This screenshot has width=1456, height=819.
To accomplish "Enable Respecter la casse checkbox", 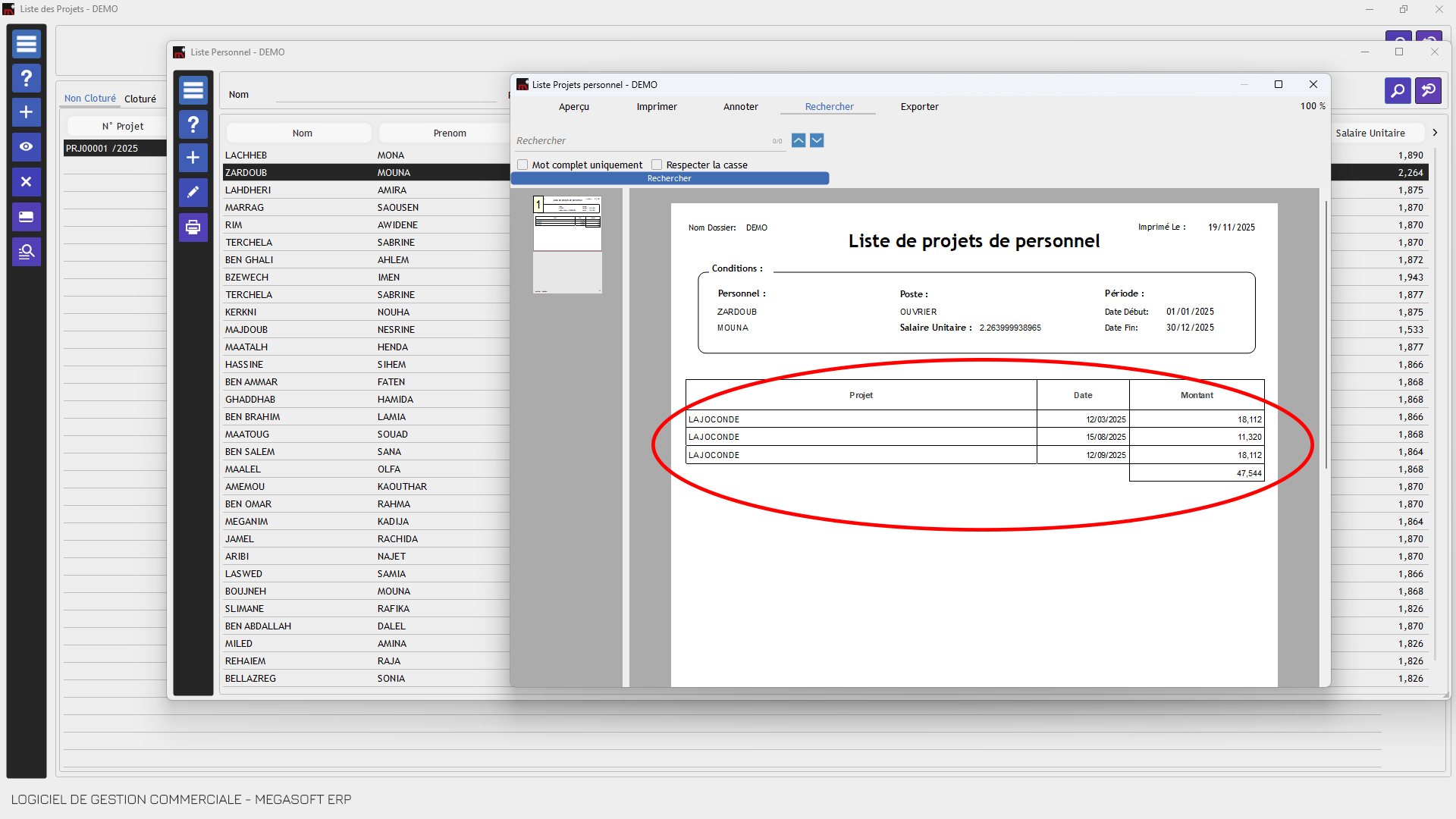I will point(657,165).
